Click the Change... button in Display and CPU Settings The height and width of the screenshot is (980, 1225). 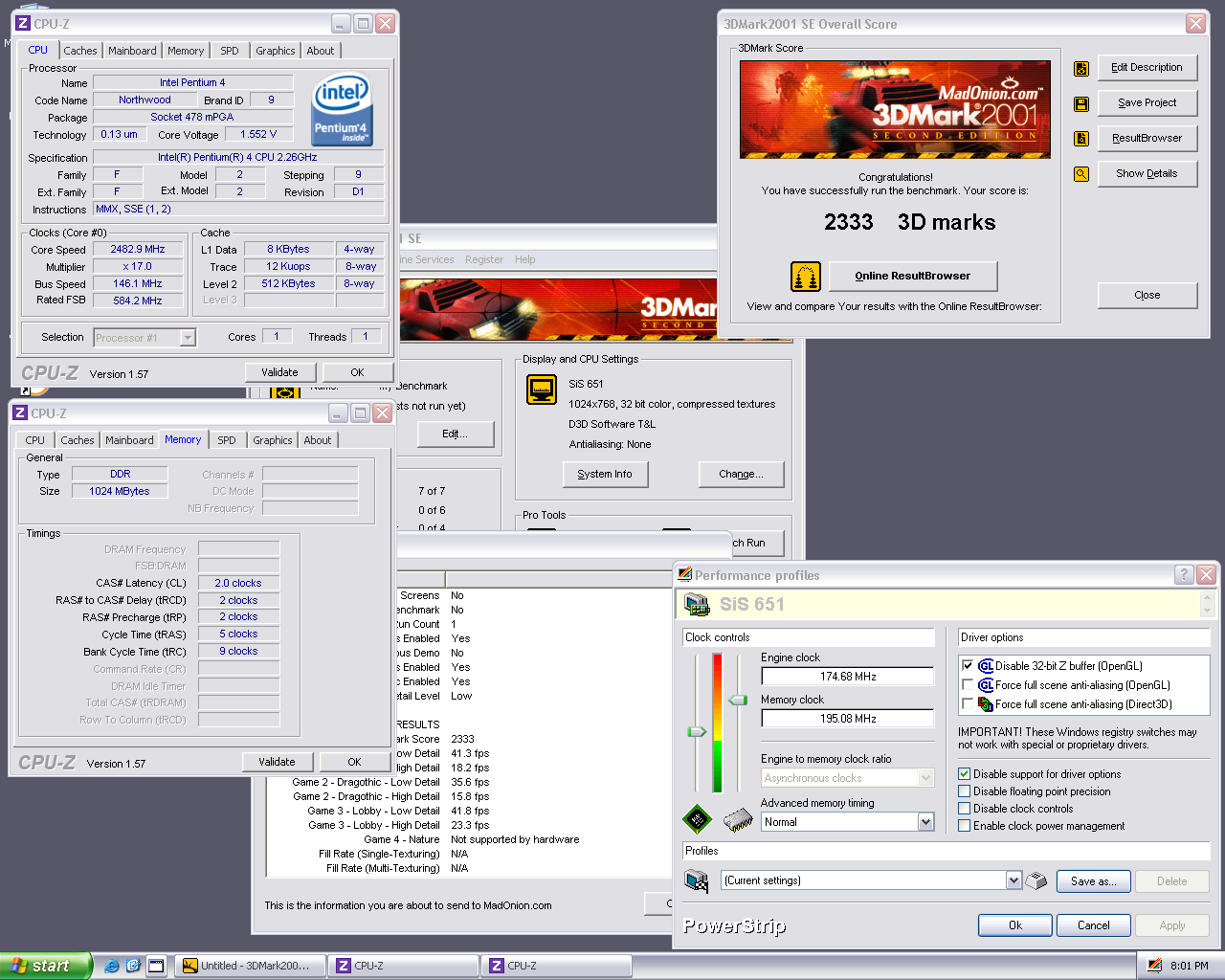click(742, 475)
